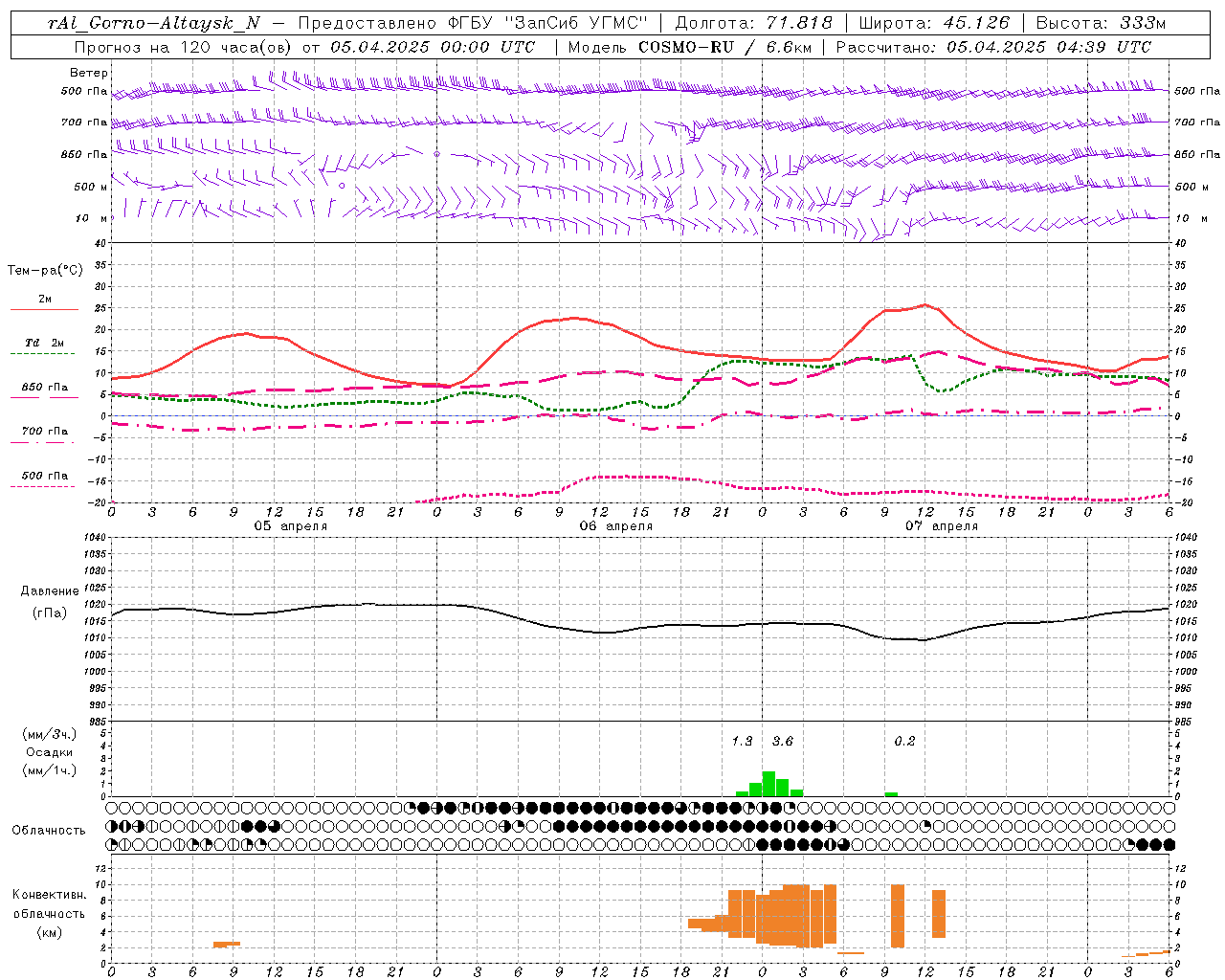Click the Тем-ра(°C) panel label

(x=45, y=271)
